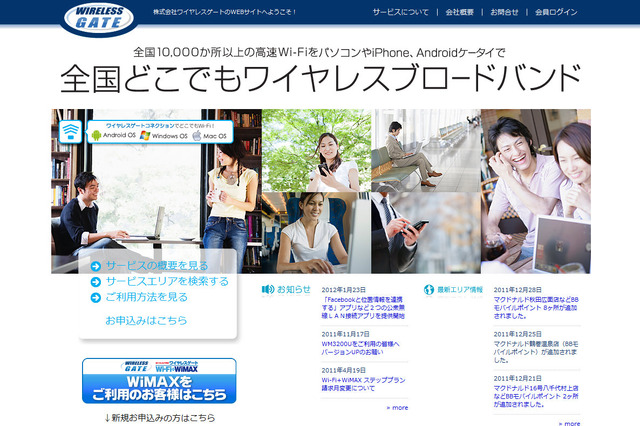Image resolution: width=640 pixels, height=426 pixels.
Task: Open マクドナルド16号八千代村上店 area update
Action: [536, 396]
